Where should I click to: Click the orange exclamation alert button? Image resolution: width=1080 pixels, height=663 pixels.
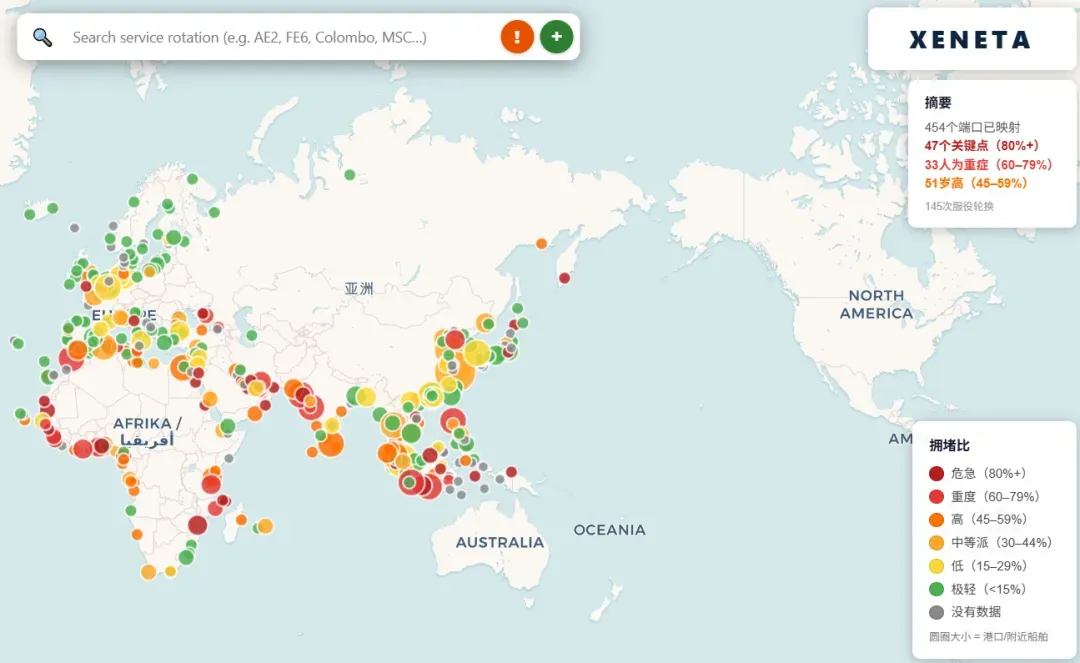[517, 36]
